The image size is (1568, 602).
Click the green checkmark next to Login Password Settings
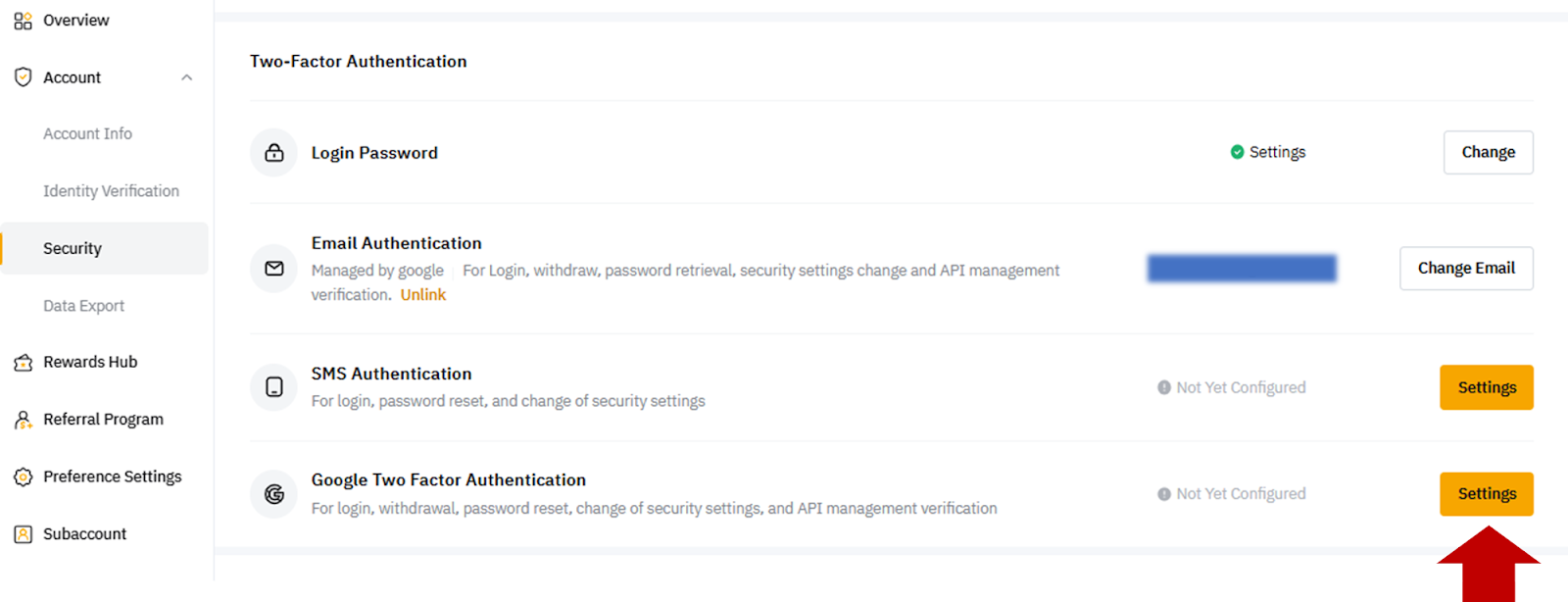[x=1237, y=151]
